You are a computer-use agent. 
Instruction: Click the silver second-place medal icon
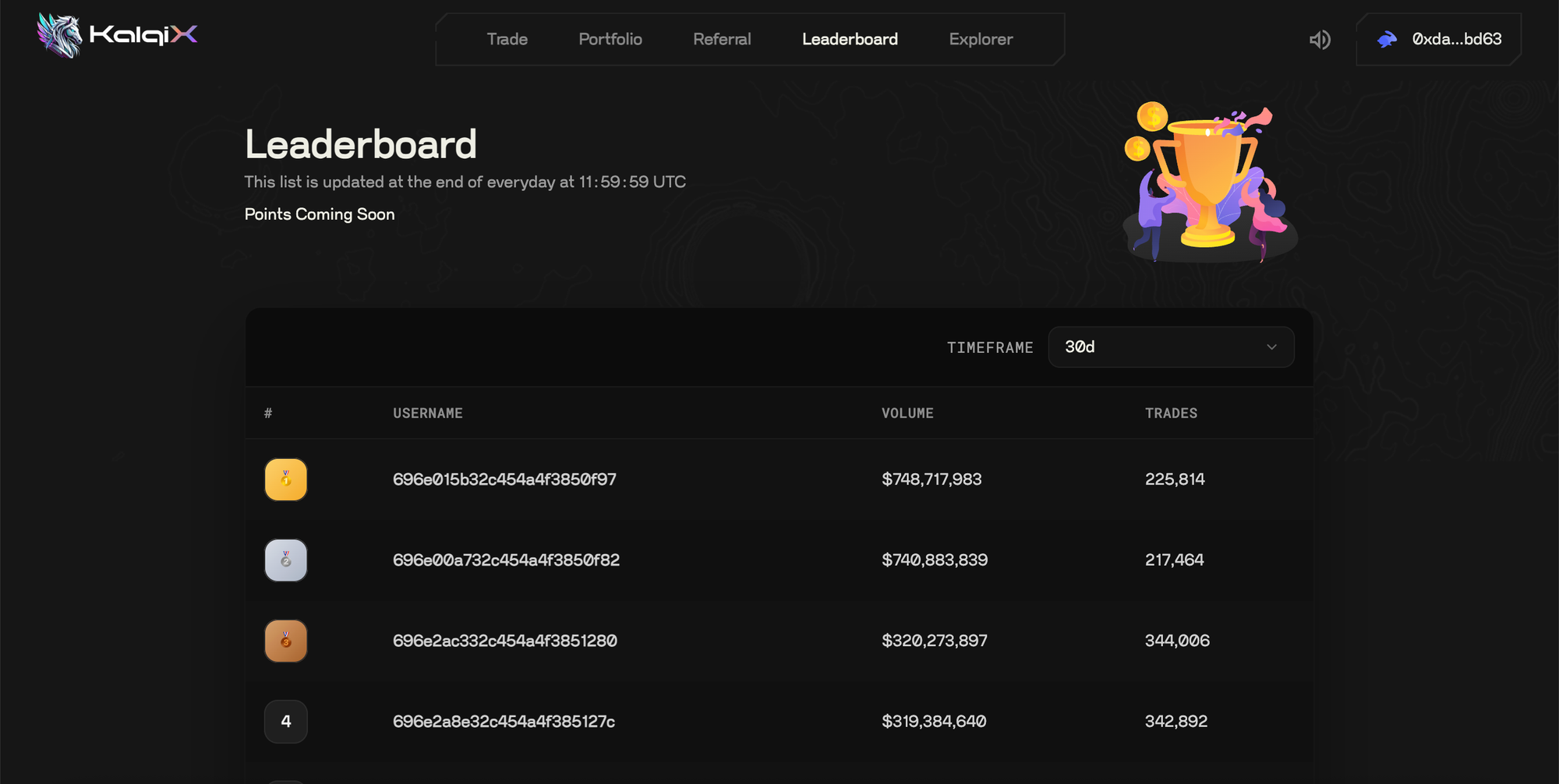coord(286,560)
